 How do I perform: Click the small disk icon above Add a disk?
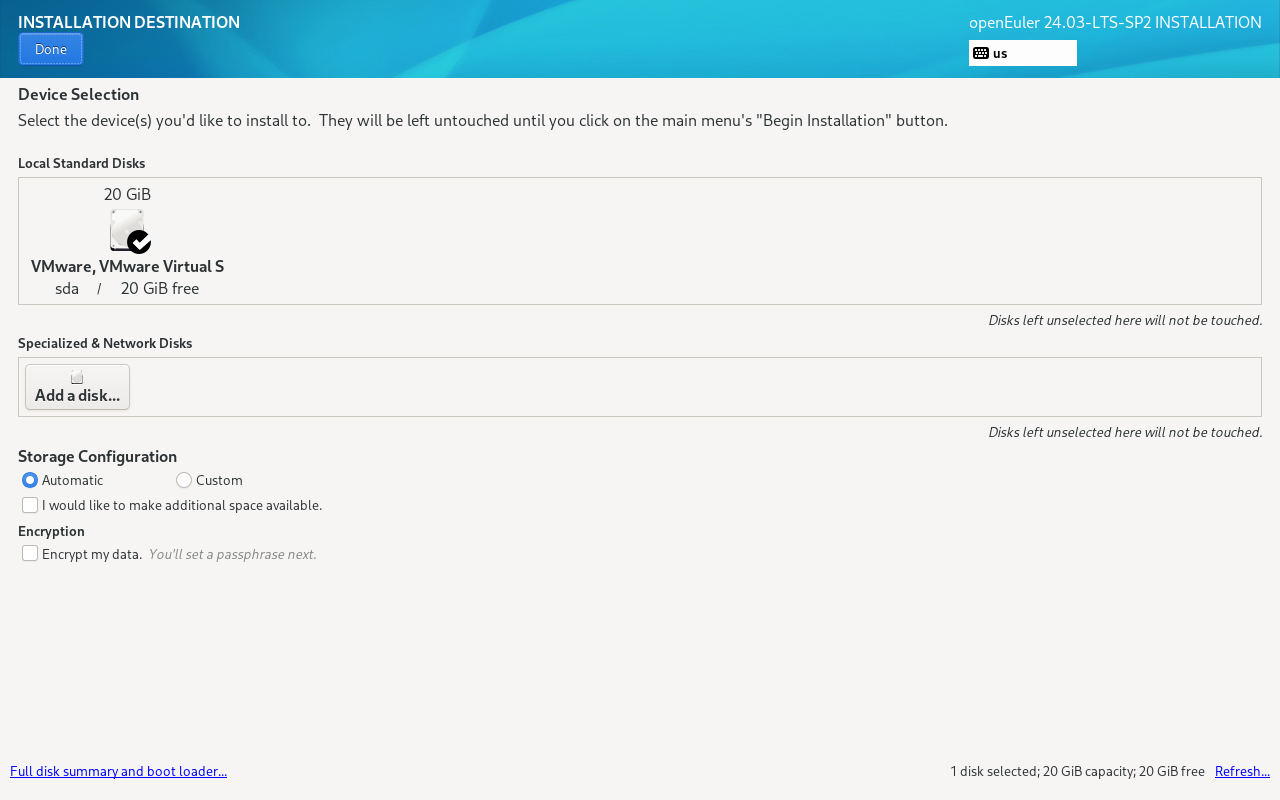[77, 378]
